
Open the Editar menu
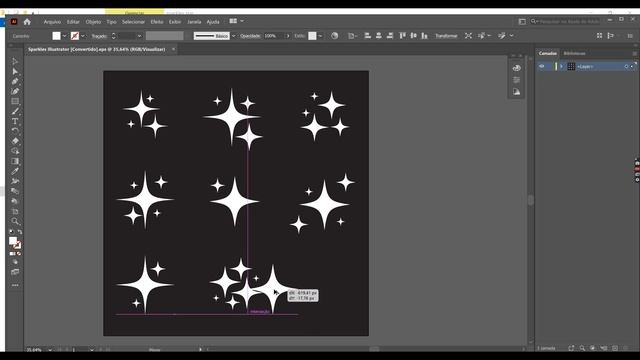tap(73, 22)
